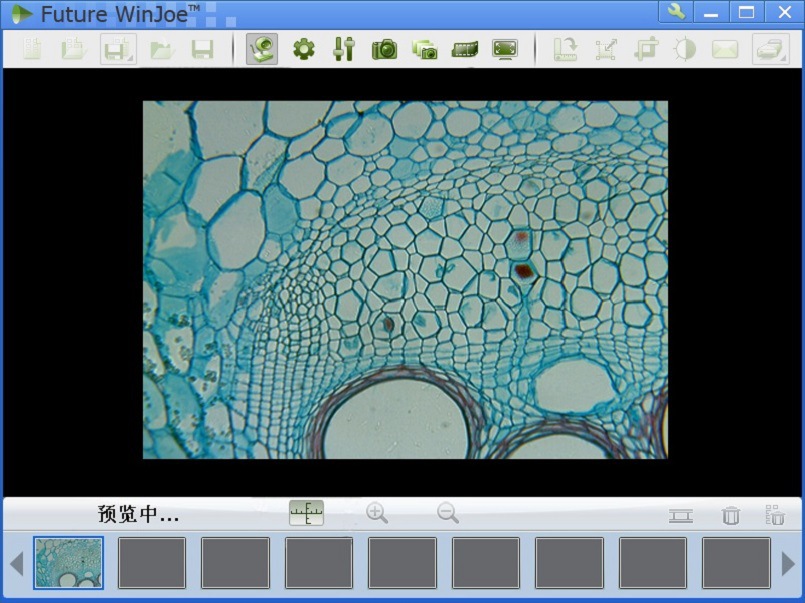Toggle the ruler measurement scale
The image size is (805, 603).
click(x=306, y=514)
